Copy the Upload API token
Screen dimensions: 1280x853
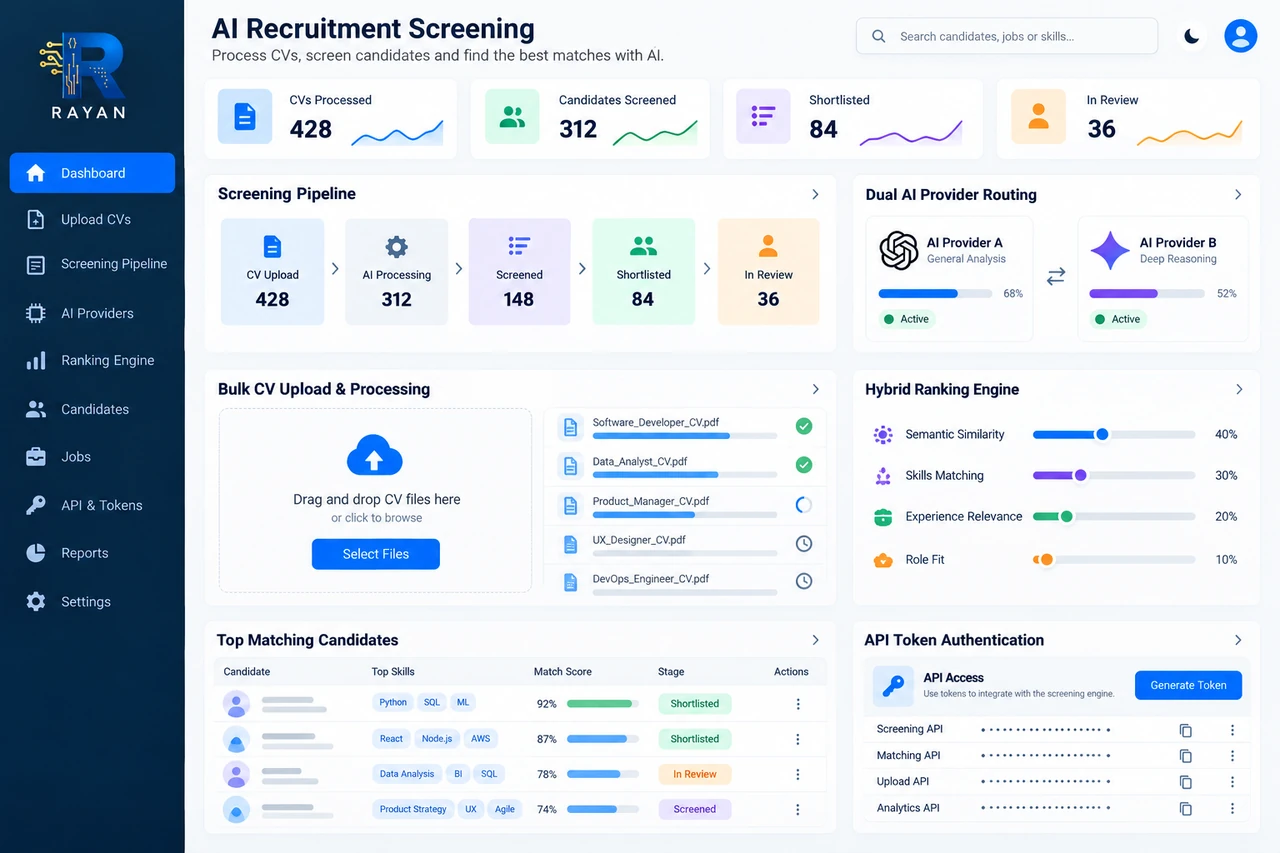pos(1186,782)
